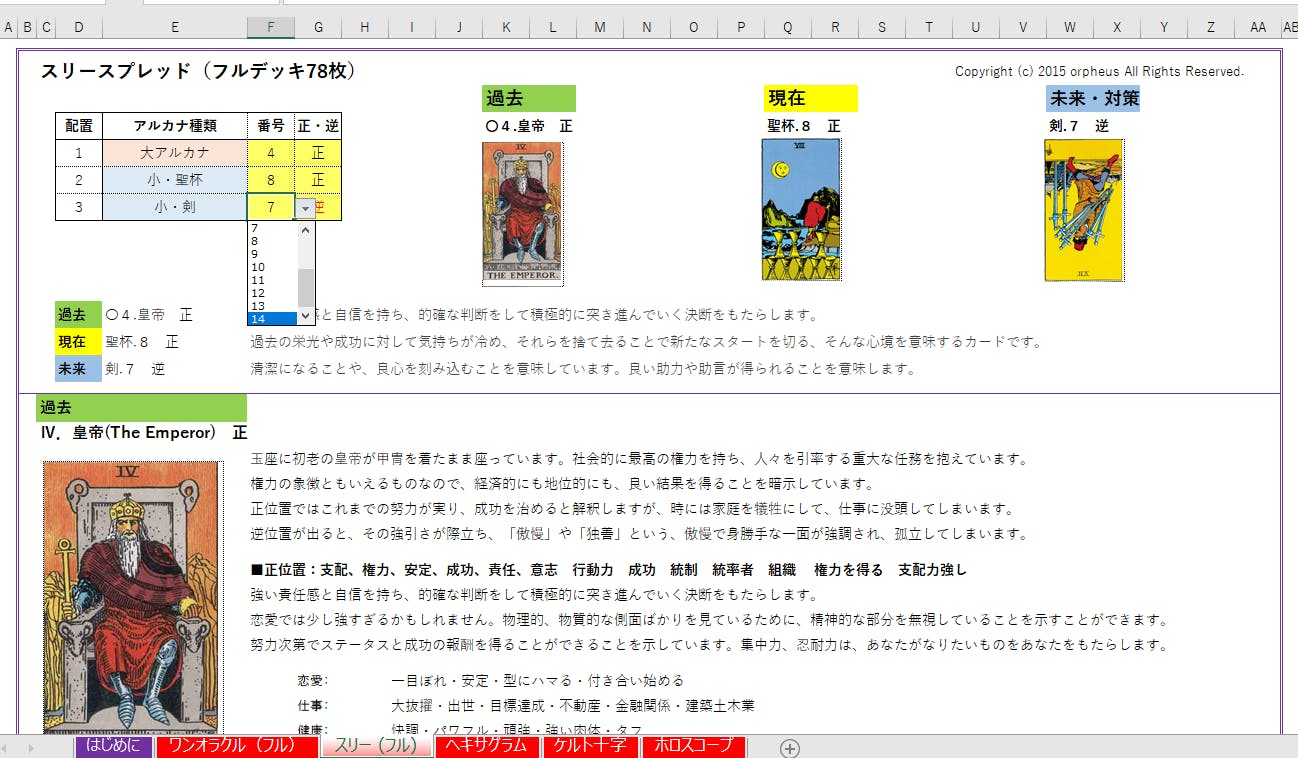1298x758 pixels.
Task: Click the yellow 現在 heading label
Action: click(811, 98)
